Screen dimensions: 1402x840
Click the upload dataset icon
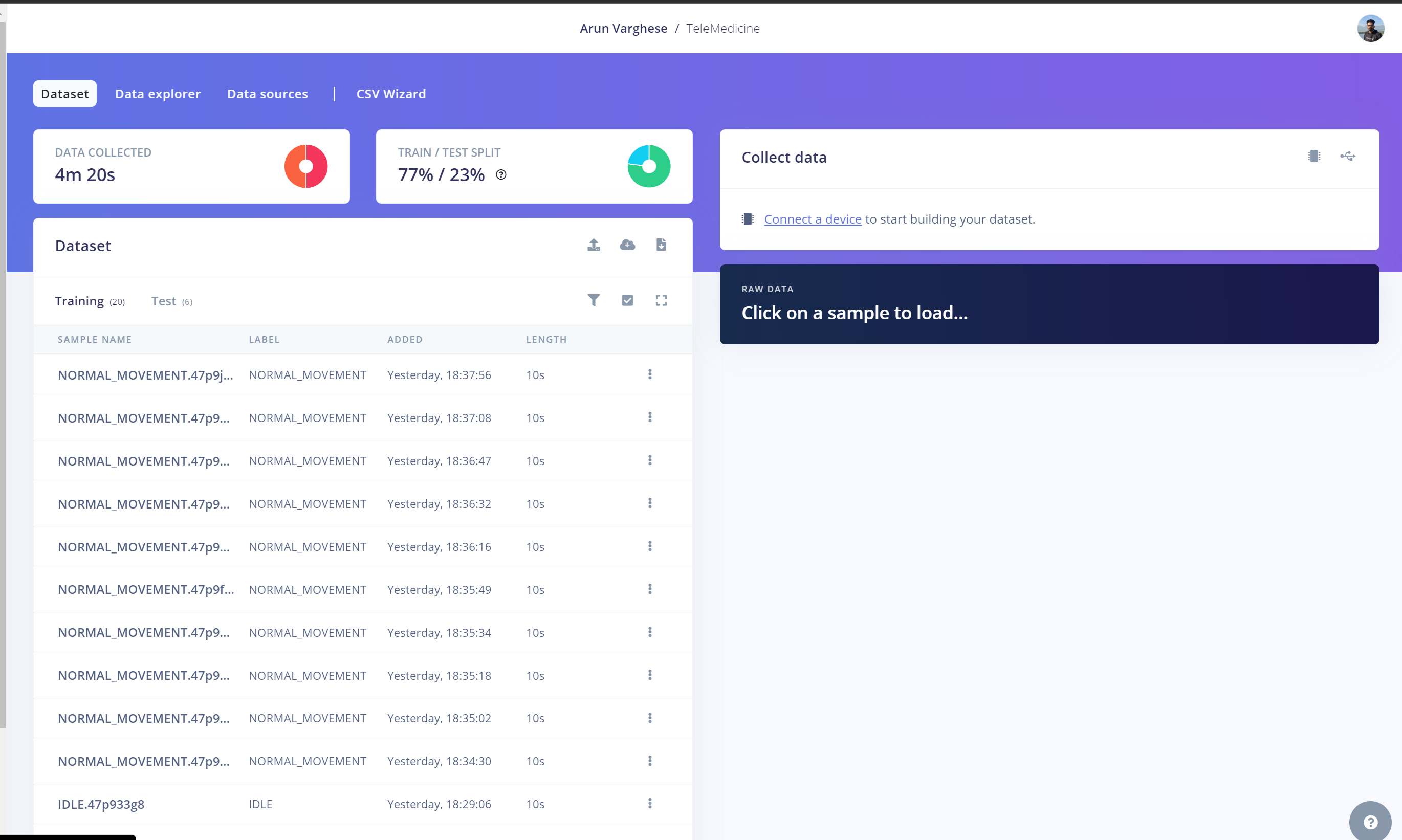point(593,244)
